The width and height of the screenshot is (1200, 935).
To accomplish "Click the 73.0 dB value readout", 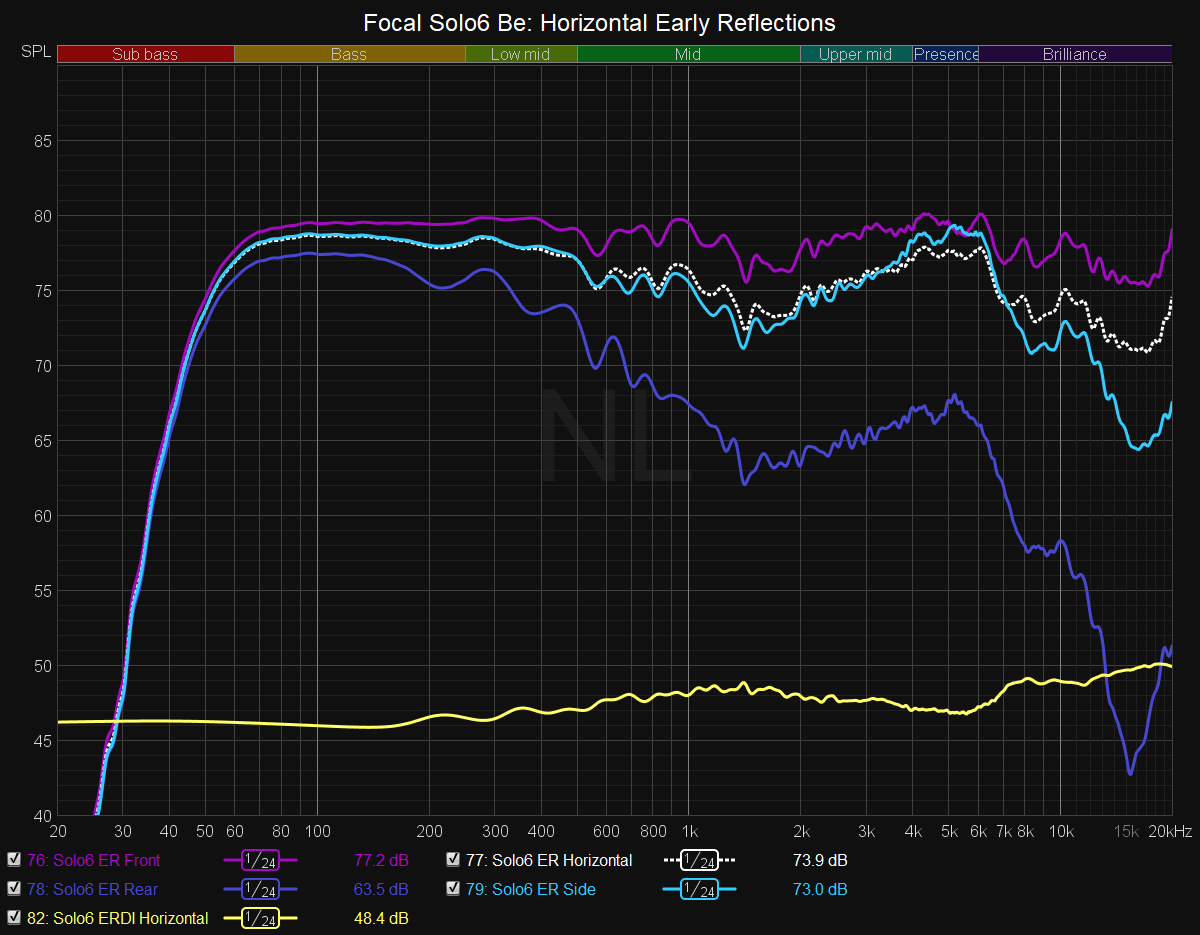I will point(820,889).
